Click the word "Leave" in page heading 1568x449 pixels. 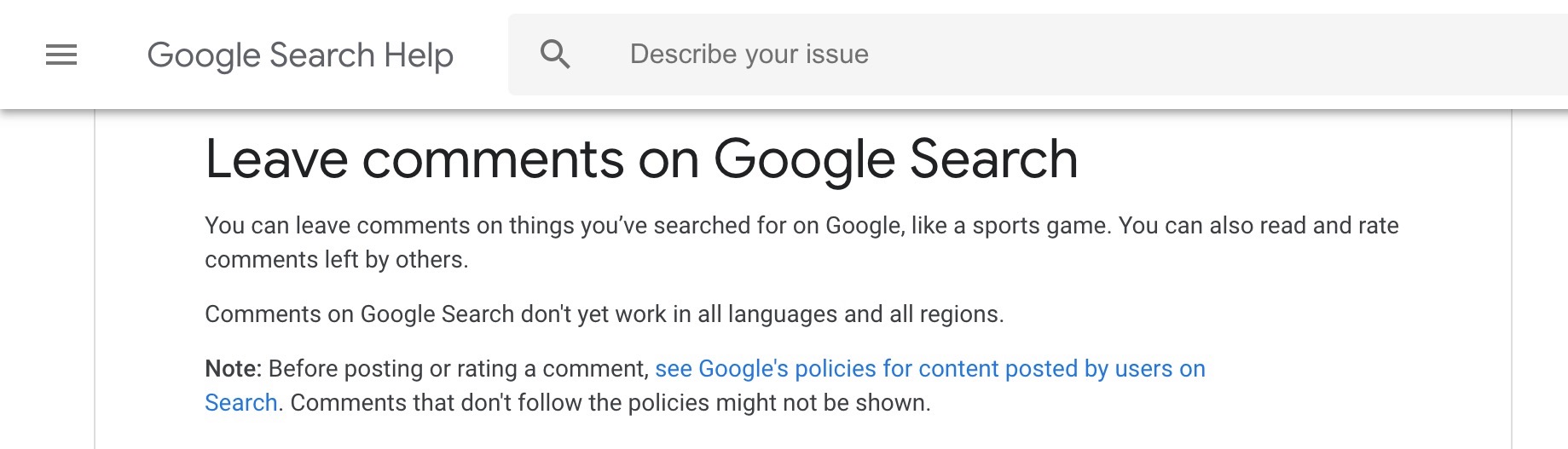click(x=276, y=159)
